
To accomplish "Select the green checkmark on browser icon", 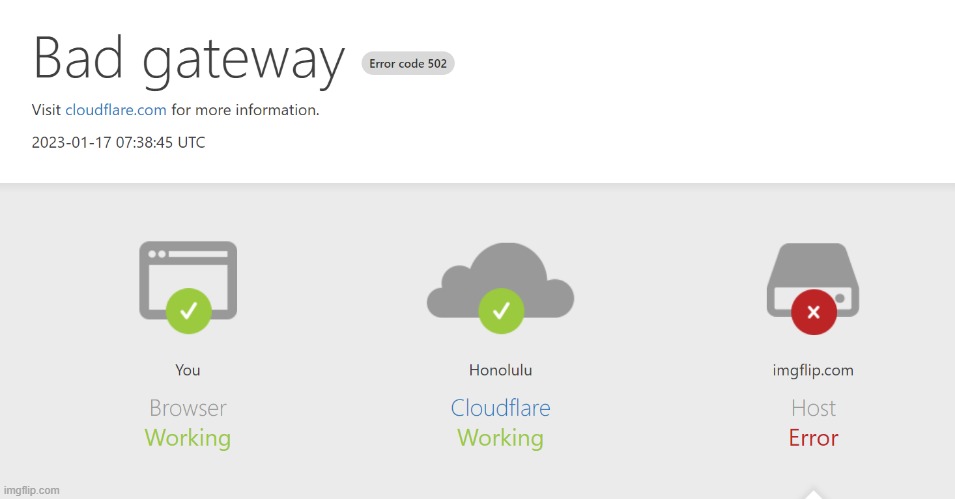I will coord(188,310).
